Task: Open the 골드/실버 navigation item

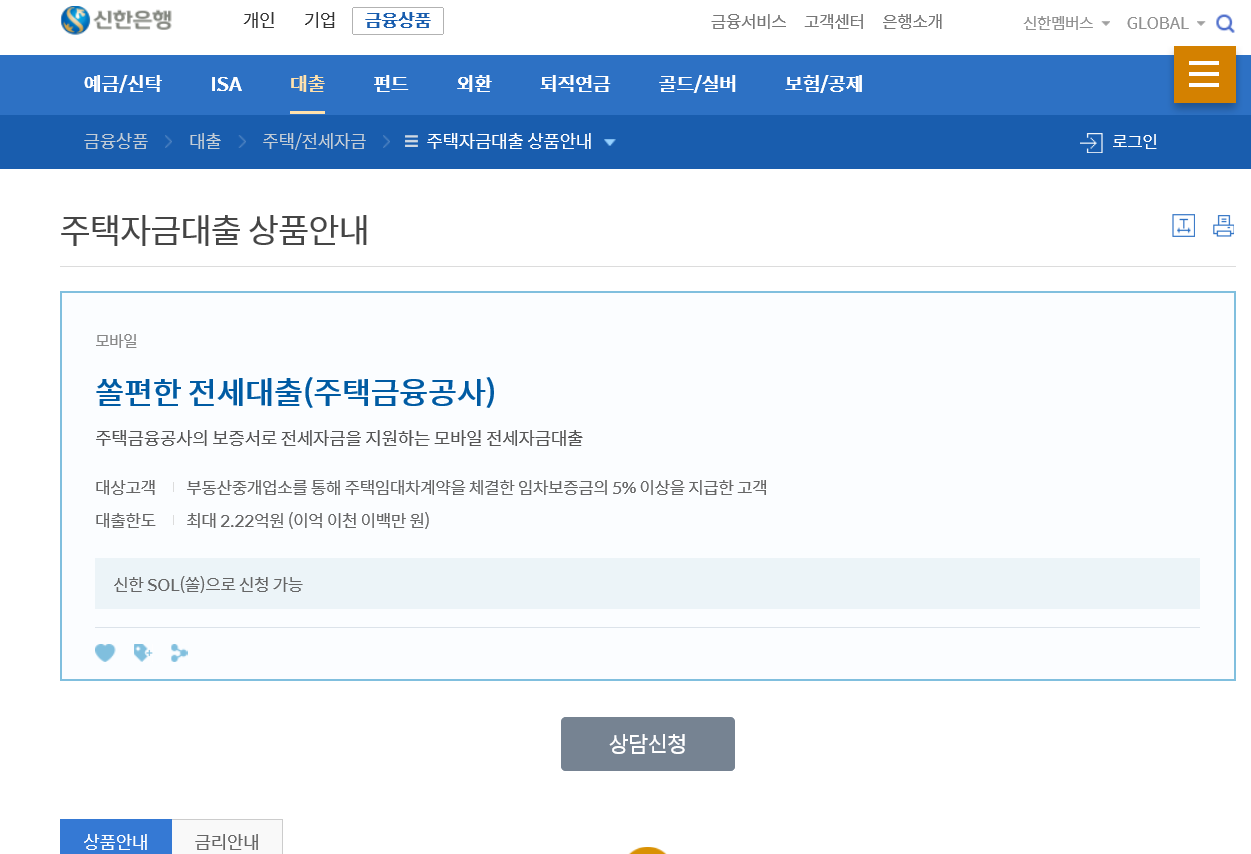Action: pyautogui.click(x=698, y=84)
